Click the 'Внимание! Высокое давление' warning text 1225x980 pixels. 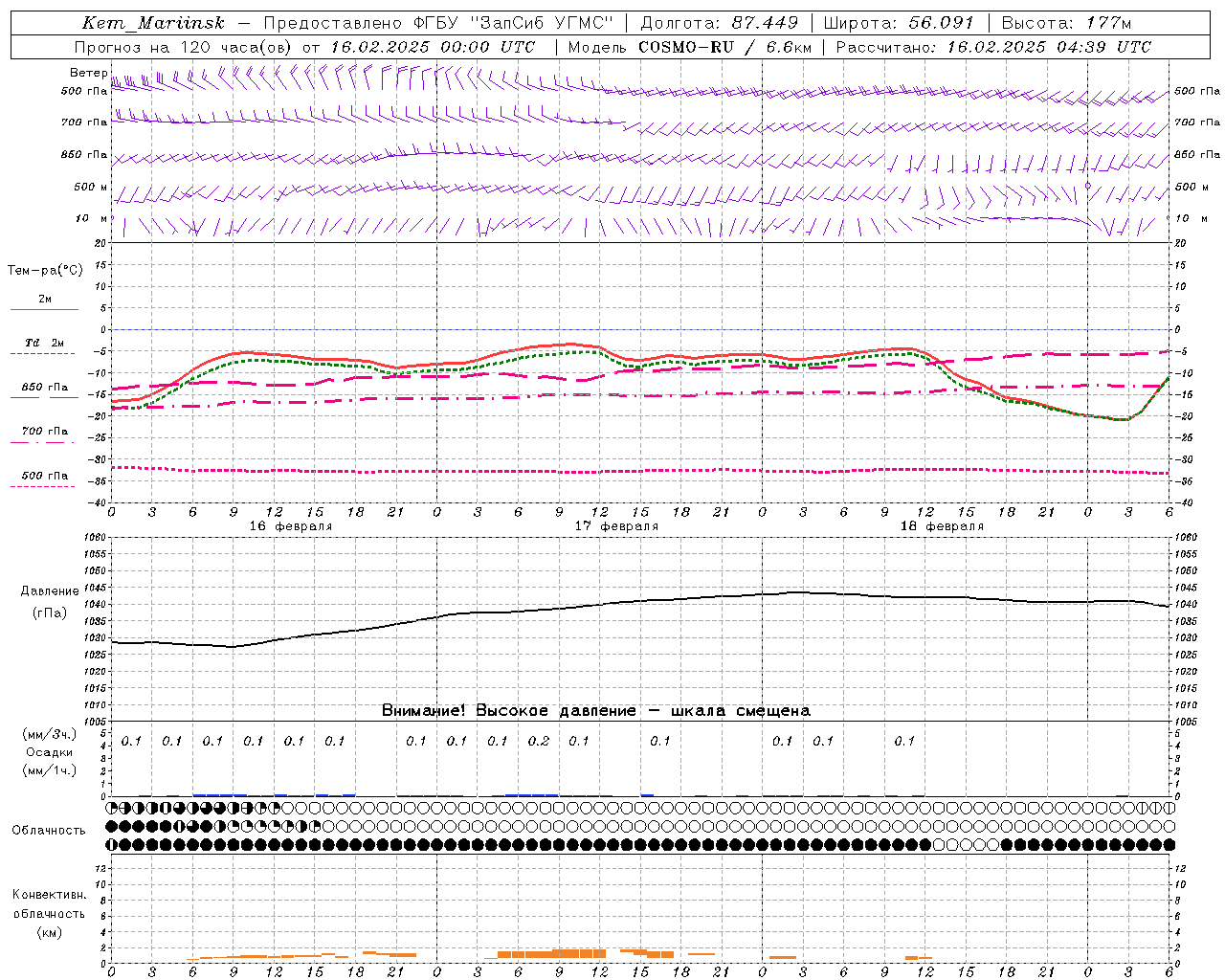(509, 711)
